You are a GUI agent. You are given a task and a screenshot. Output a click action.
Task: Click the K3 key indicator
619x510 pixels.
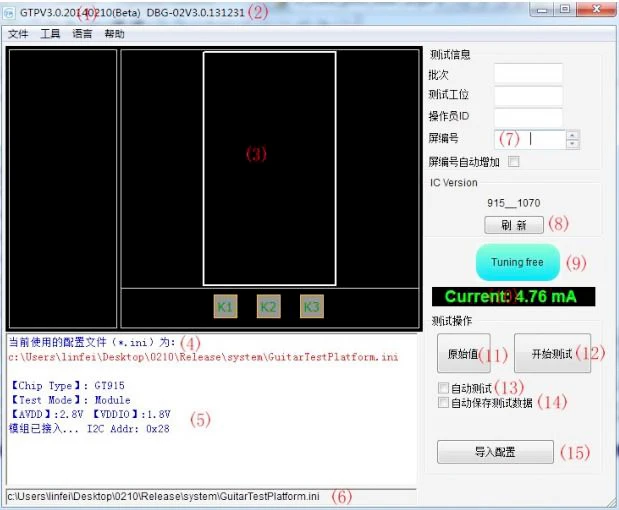click(311, 306)
